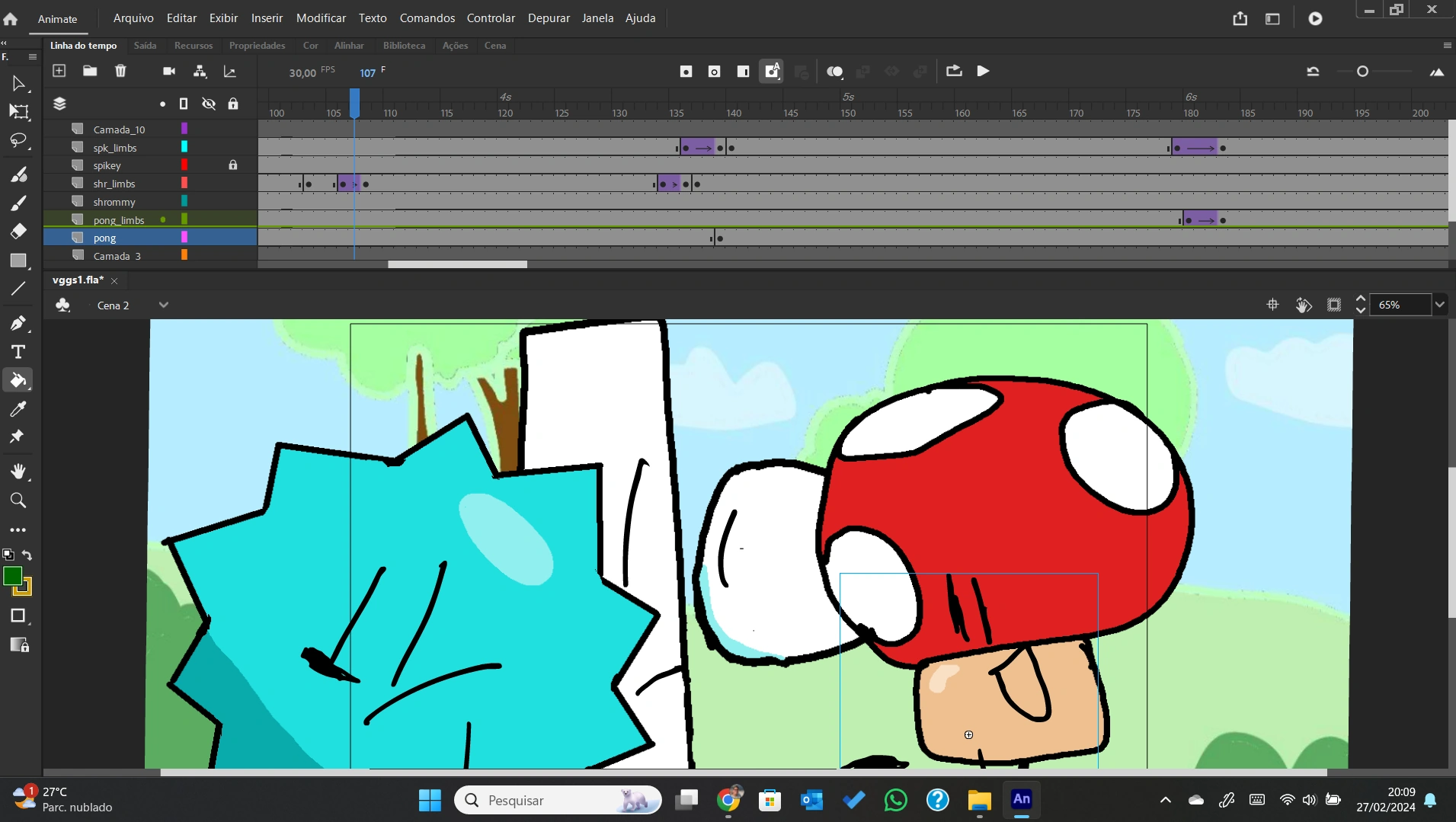Insert a blank keyframe in the timeline
This screenshot has width=1456, height=822.
[714, 71]
